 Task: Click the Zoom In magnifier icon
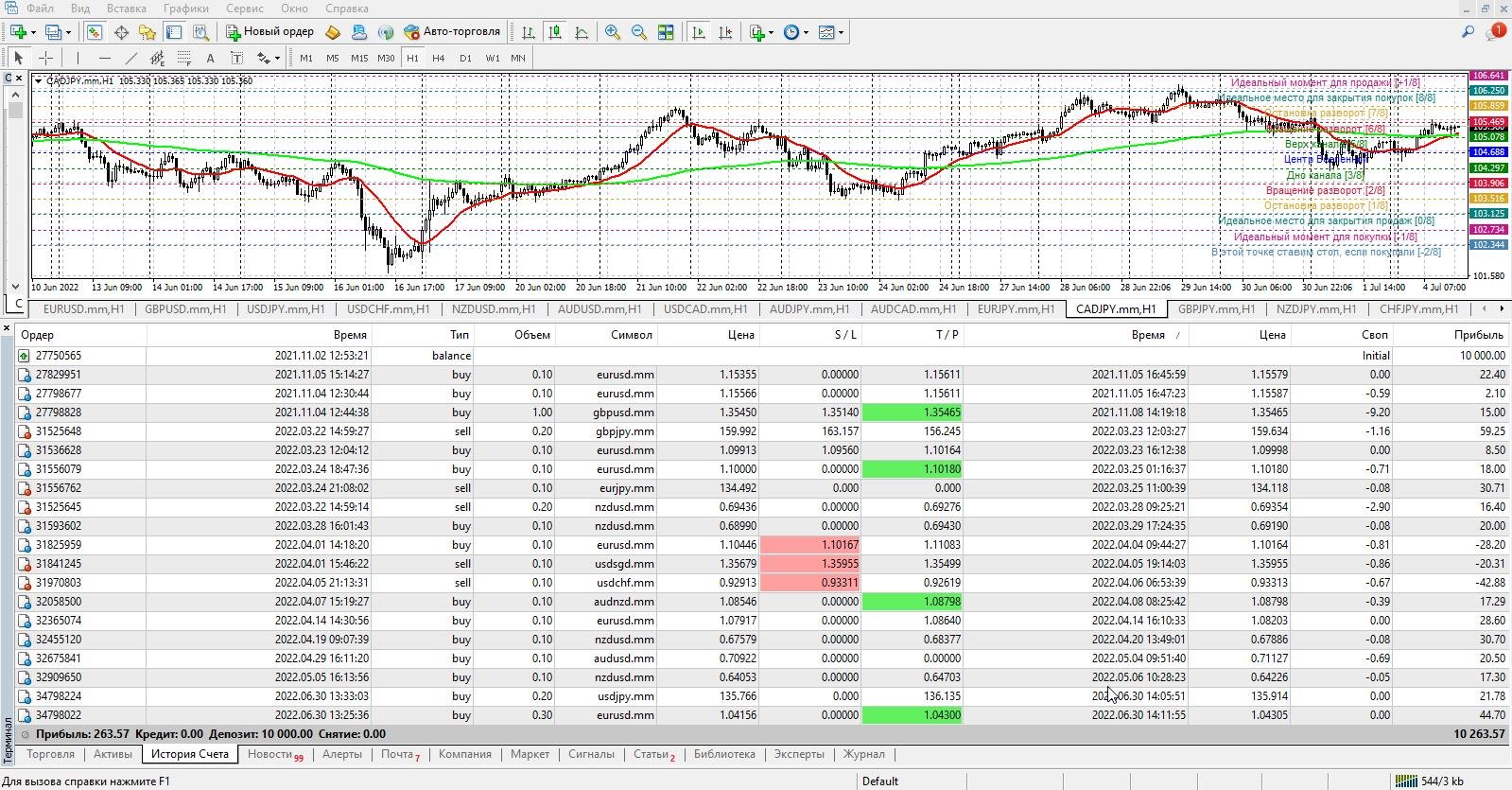point(613,32)
